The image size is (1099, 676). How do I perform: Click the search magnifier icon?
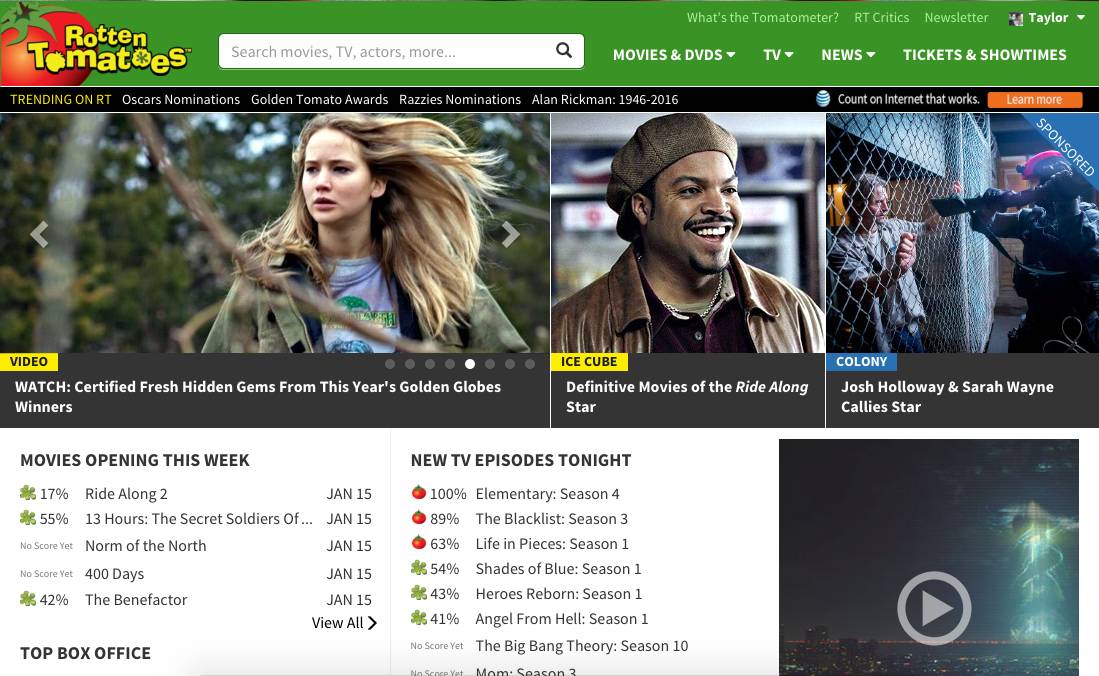(x=564, y=50)
